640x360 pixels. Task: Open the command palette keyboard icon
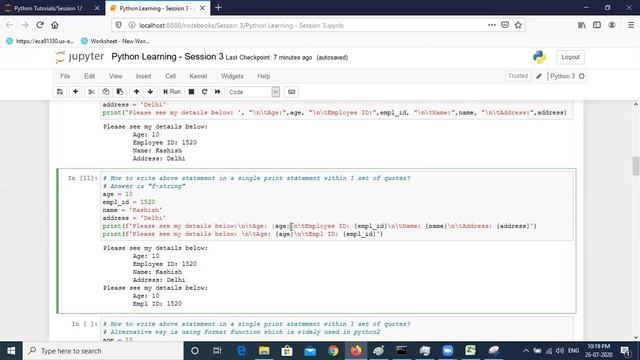click(291, 92)
